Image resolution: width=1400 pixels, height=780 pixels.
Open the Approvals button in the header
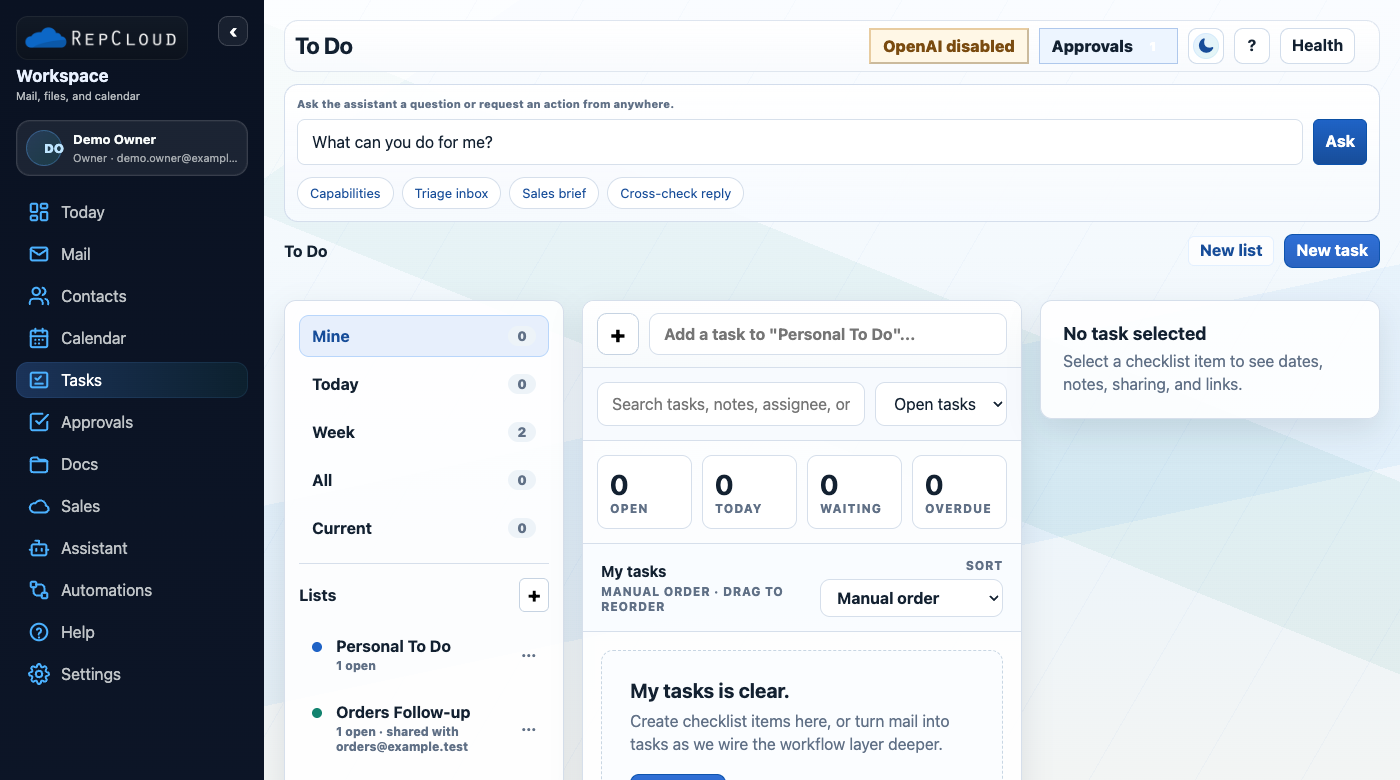pos(1108,46)
